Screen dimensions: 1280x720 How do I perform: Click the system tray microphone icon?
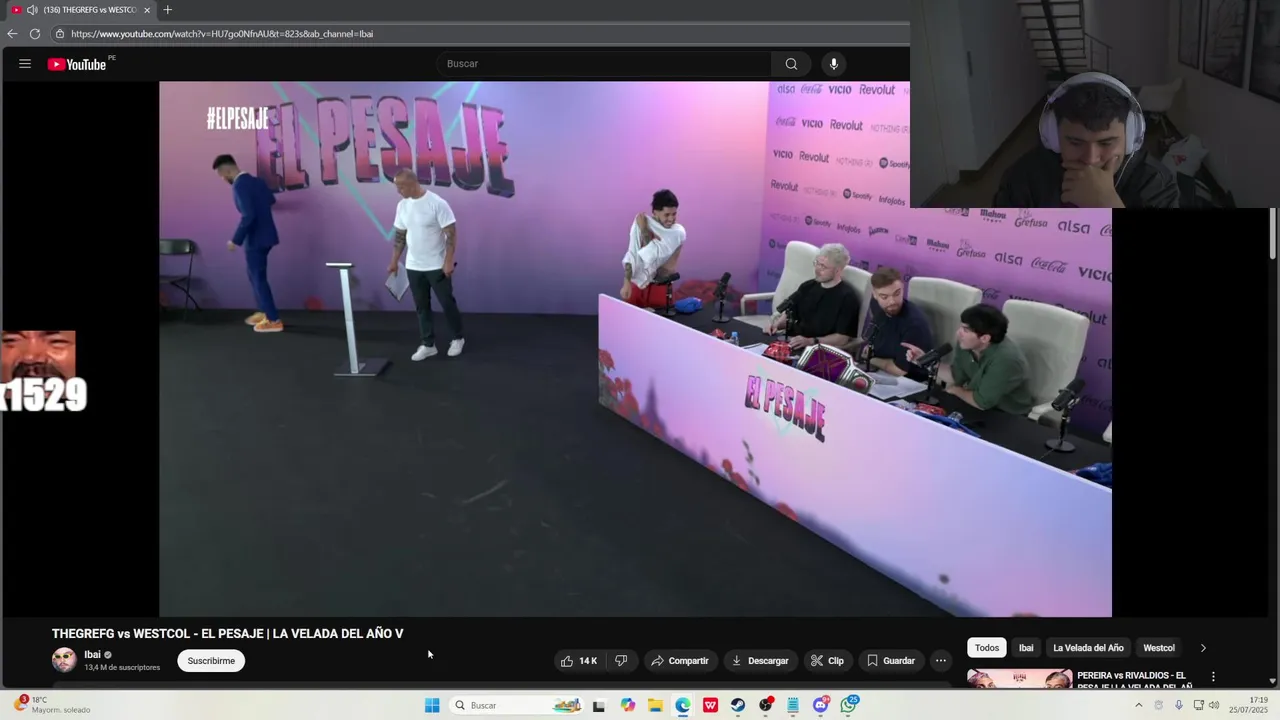coord(1179,705)
